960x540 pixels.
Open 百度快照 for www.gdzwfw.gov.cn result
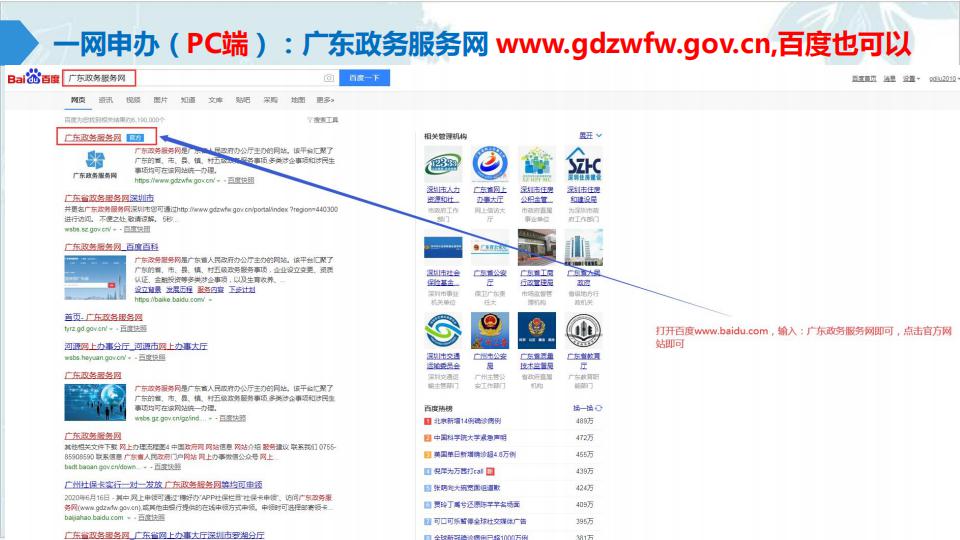[x=241, y=181]
